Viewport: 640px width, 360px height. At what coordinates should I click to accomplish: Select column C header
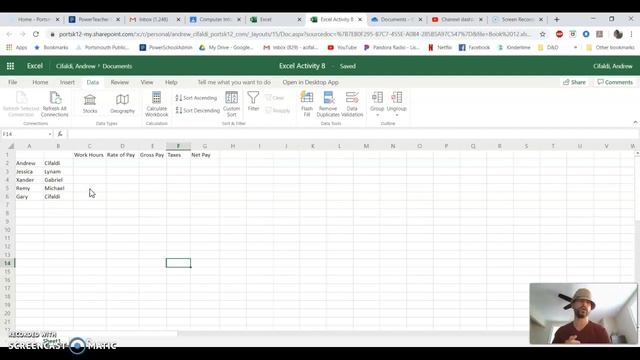89,146
